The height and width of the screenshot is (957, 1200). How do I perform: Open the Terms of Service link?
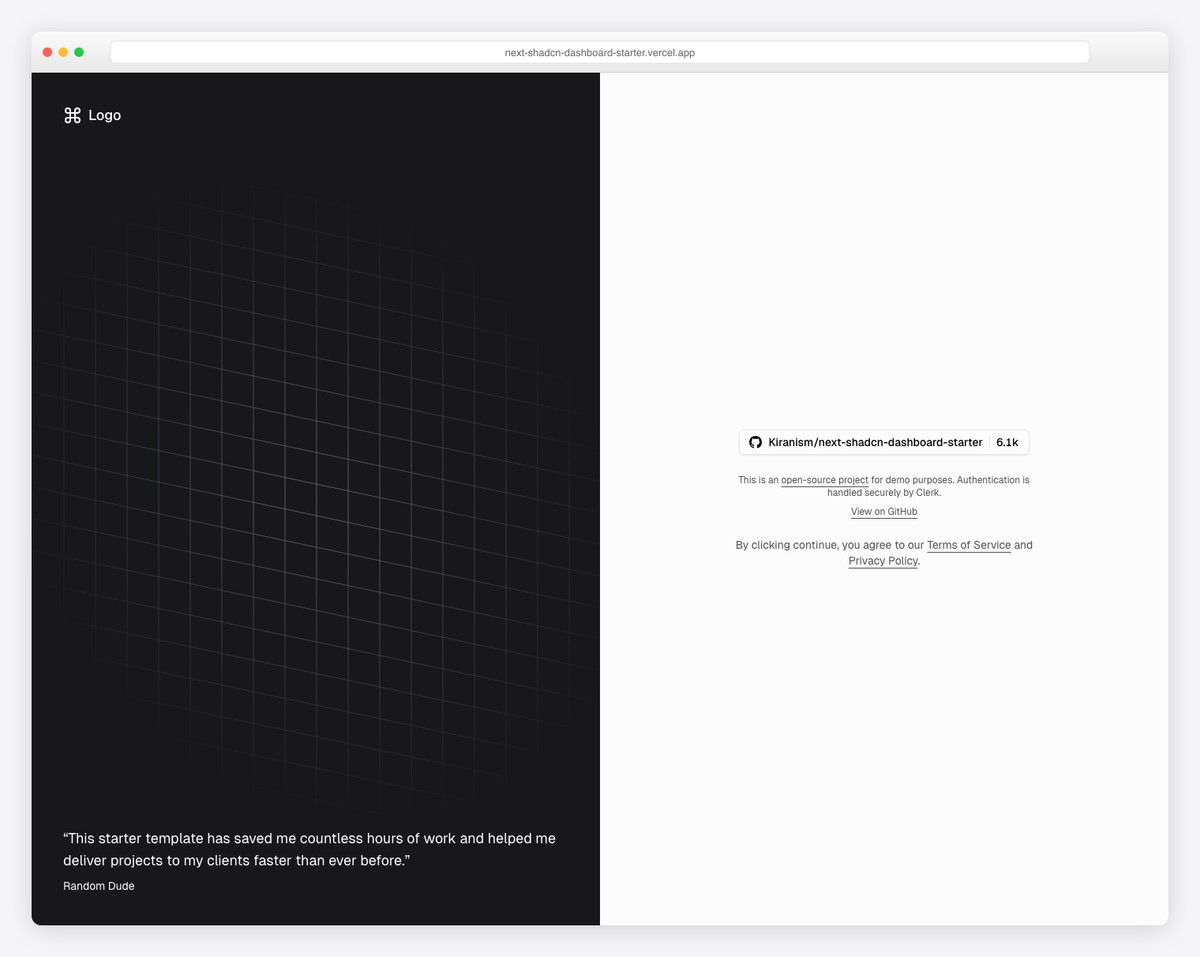[x=968, y=545]
